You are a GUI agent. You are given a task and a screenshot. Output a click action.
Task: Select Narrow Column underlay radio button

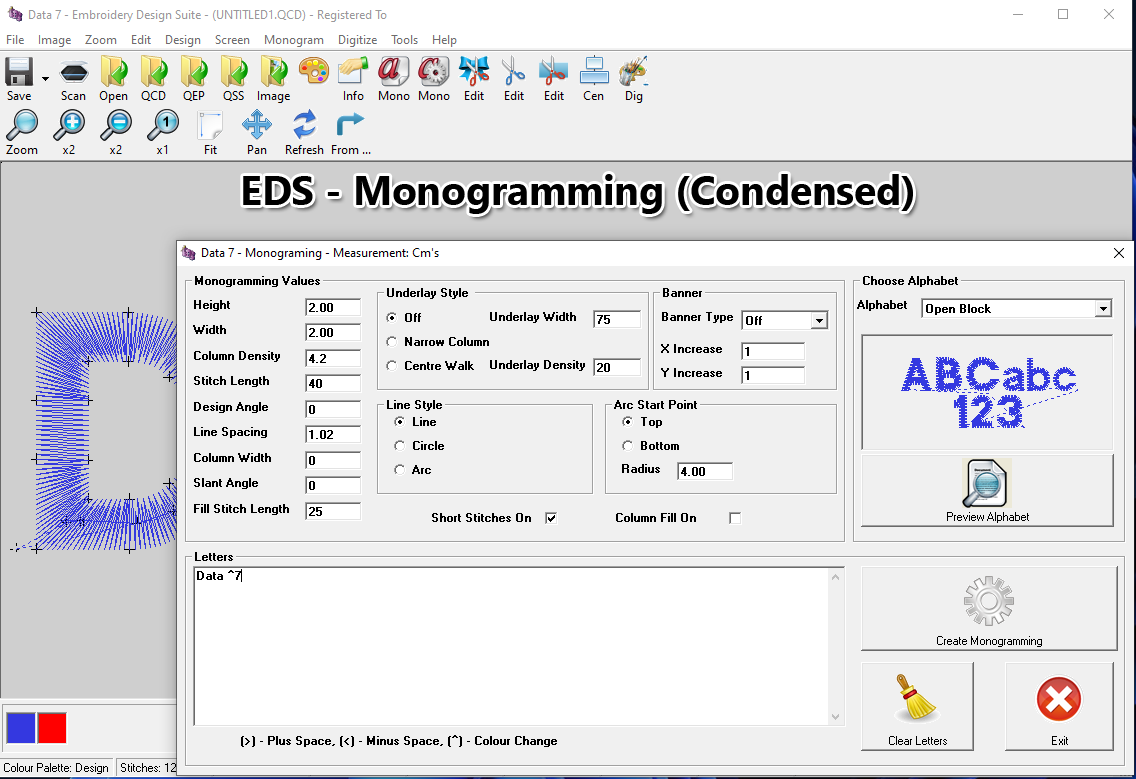click(392, 341)
